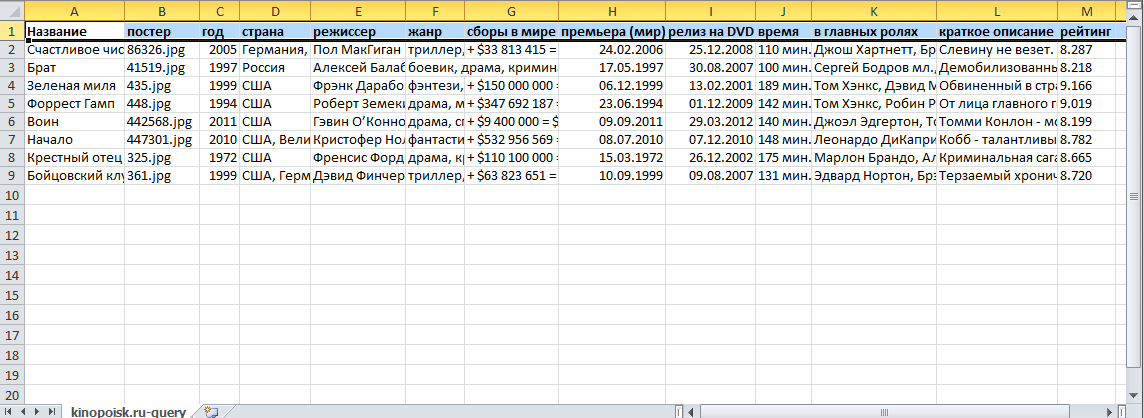The height and width of the screenshot is (418, 1144).
Task: Select row 9 header
Action: (x=12, y=175)
